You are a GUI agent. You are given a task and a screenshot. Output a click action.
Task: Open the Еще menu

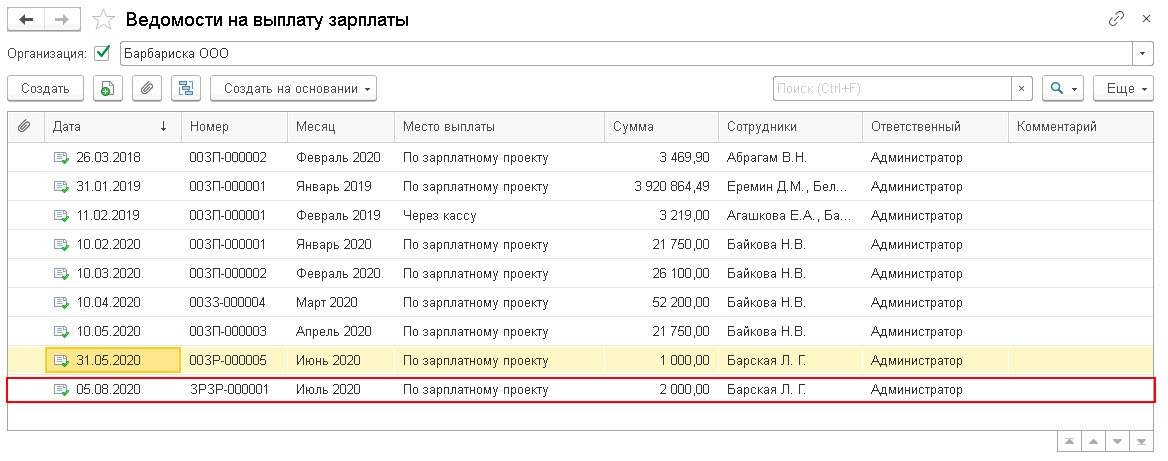tap(1124, 89)
